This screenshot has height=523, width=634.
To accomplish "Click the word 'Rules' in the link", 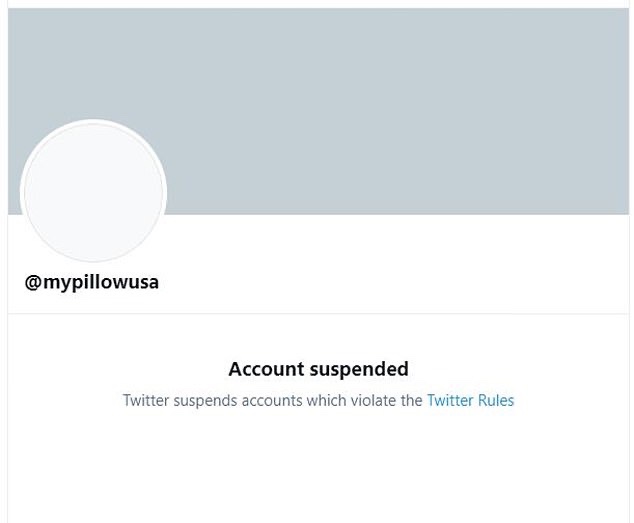I will (495, 401).
